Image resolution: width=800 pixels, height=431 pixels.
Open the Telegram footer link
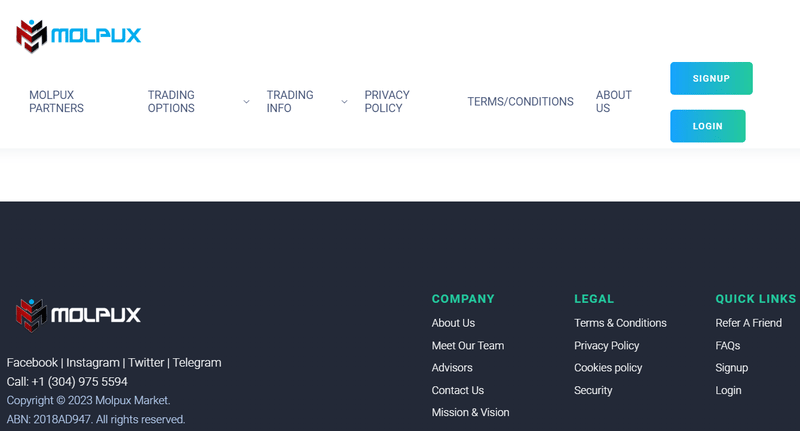click(x=197, y=363)
